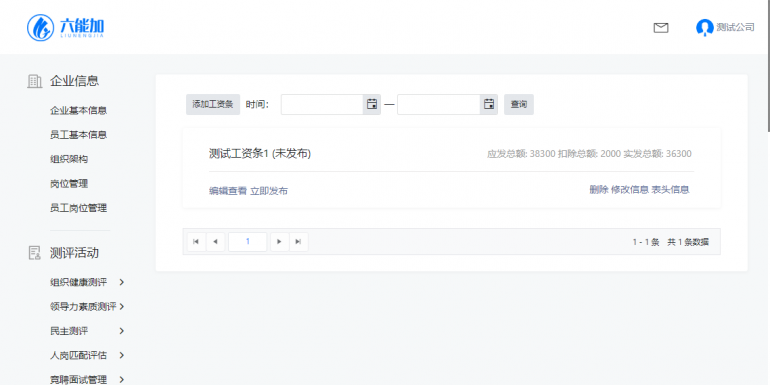Viewport: 770px width, 385px height.
Task: Open the end date calendar picker
Action: point(489,104)
